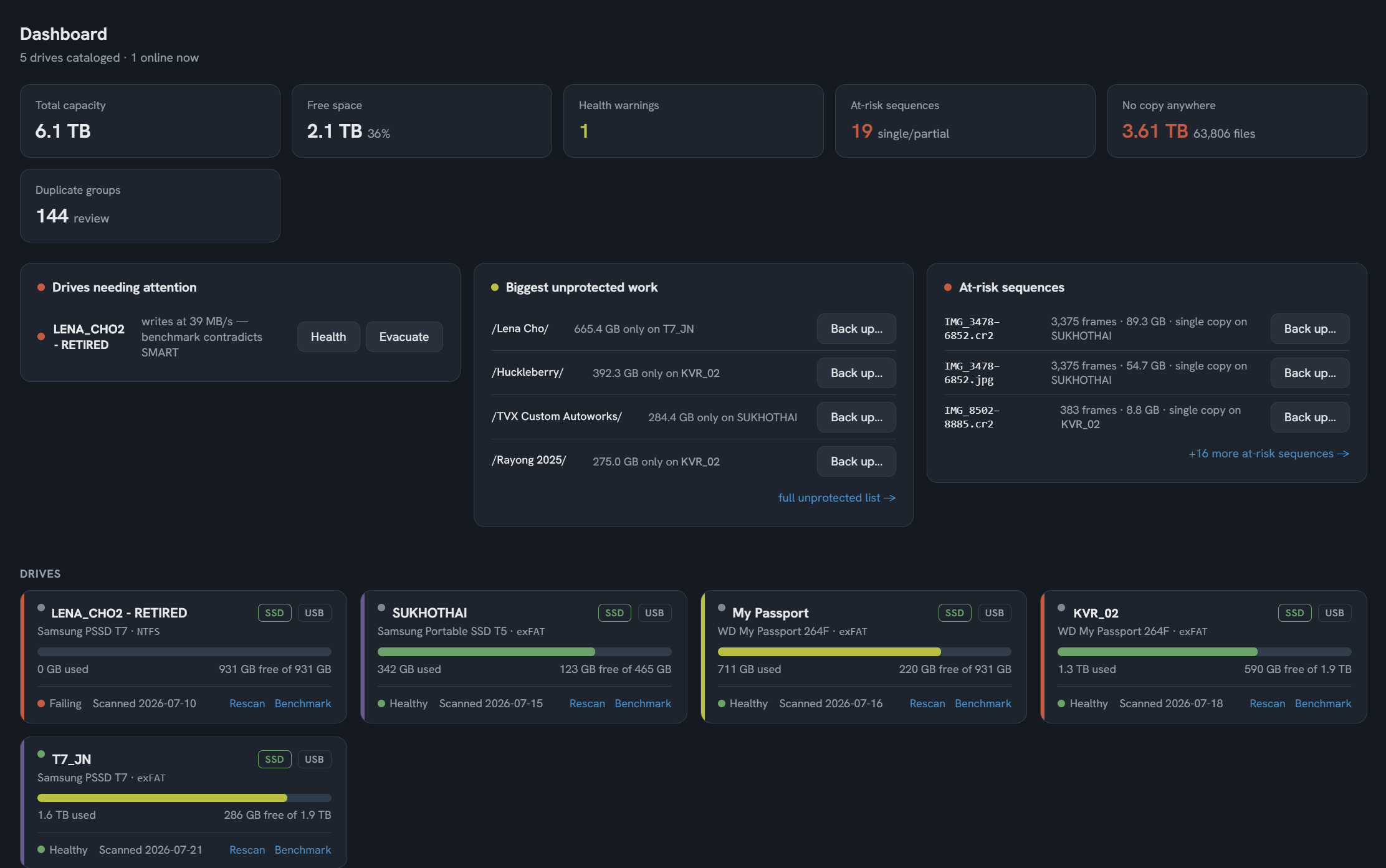Back up sequence IMG_8502–8885.cr2
This screenshot has height=868, width=1386.
[x=1310, y=417]
